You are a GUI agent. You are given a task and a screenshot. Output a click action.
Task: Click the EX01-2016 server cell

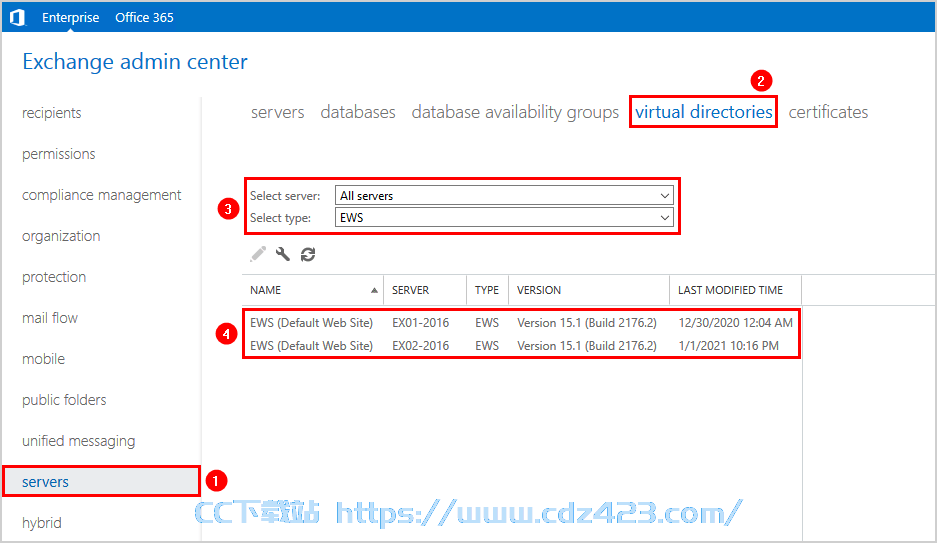[x=420, y=323]
